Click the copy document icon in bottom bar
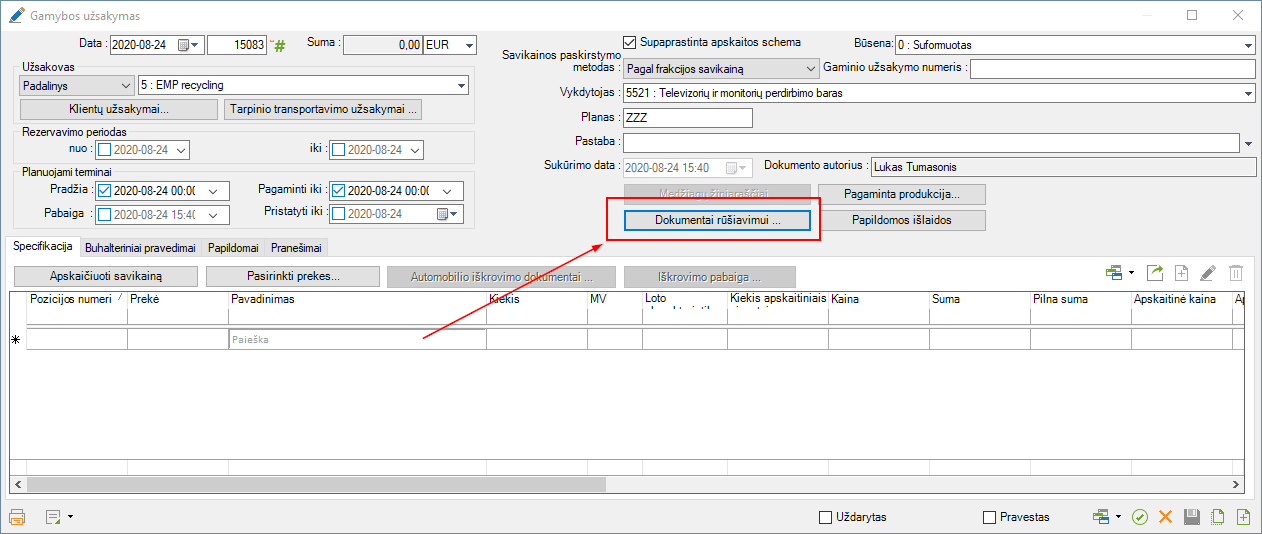 pos(1217,517)
